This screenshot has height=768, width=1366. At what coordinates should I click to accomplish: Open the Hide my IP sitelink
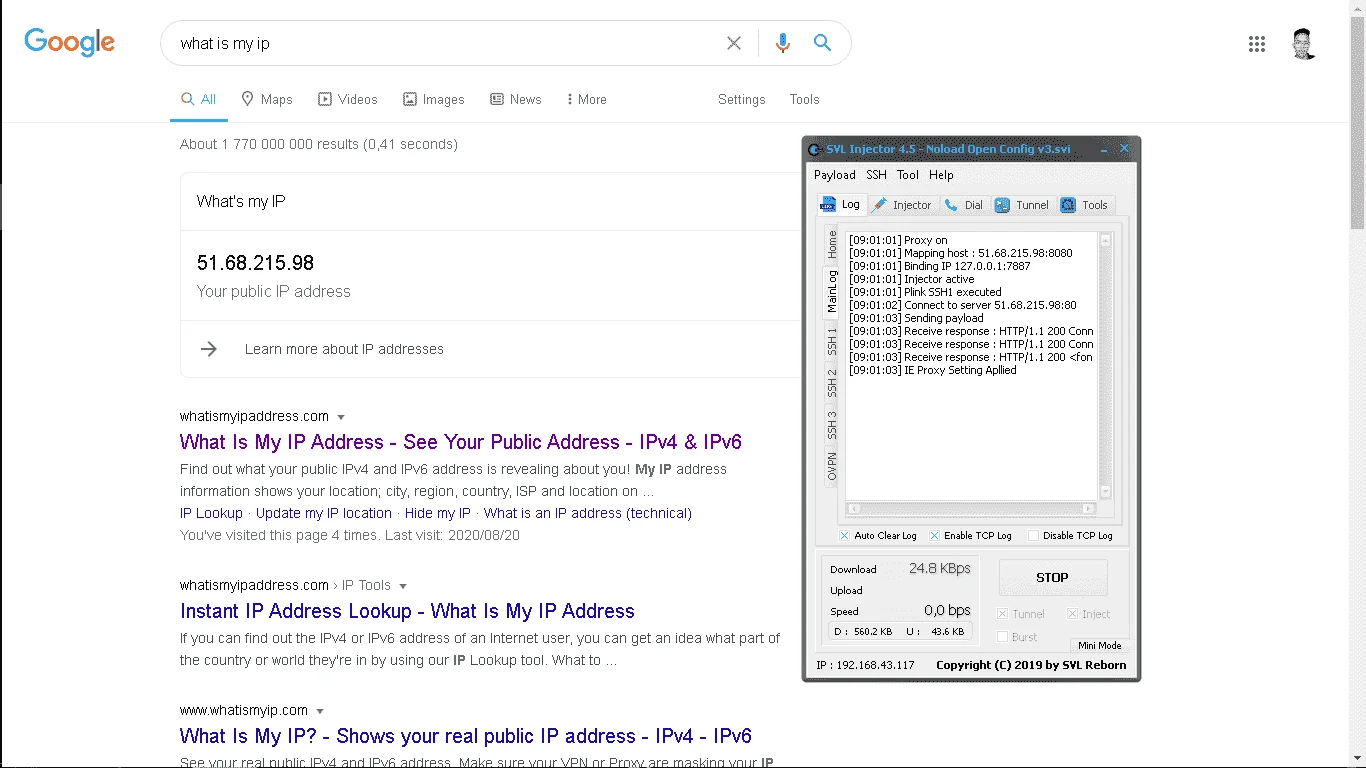click(437, 513)
